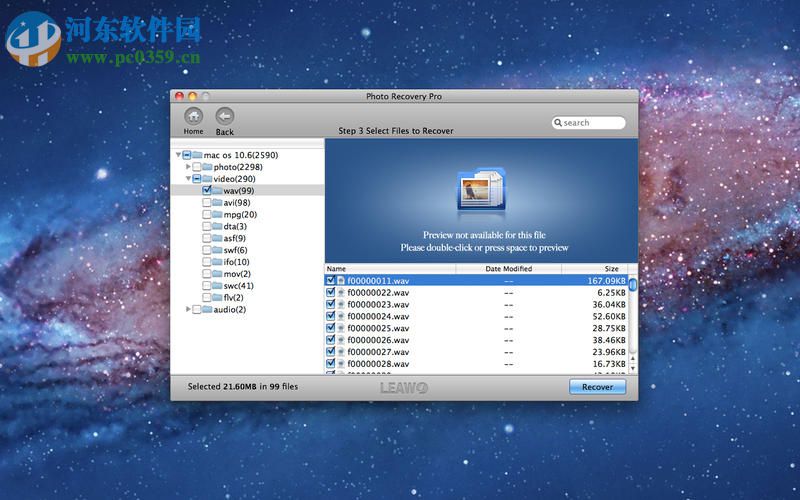This screenshot has width=800, height=500.
Task: Uncheck the wav(99) checkbox
Action: (x=207, y=190)
